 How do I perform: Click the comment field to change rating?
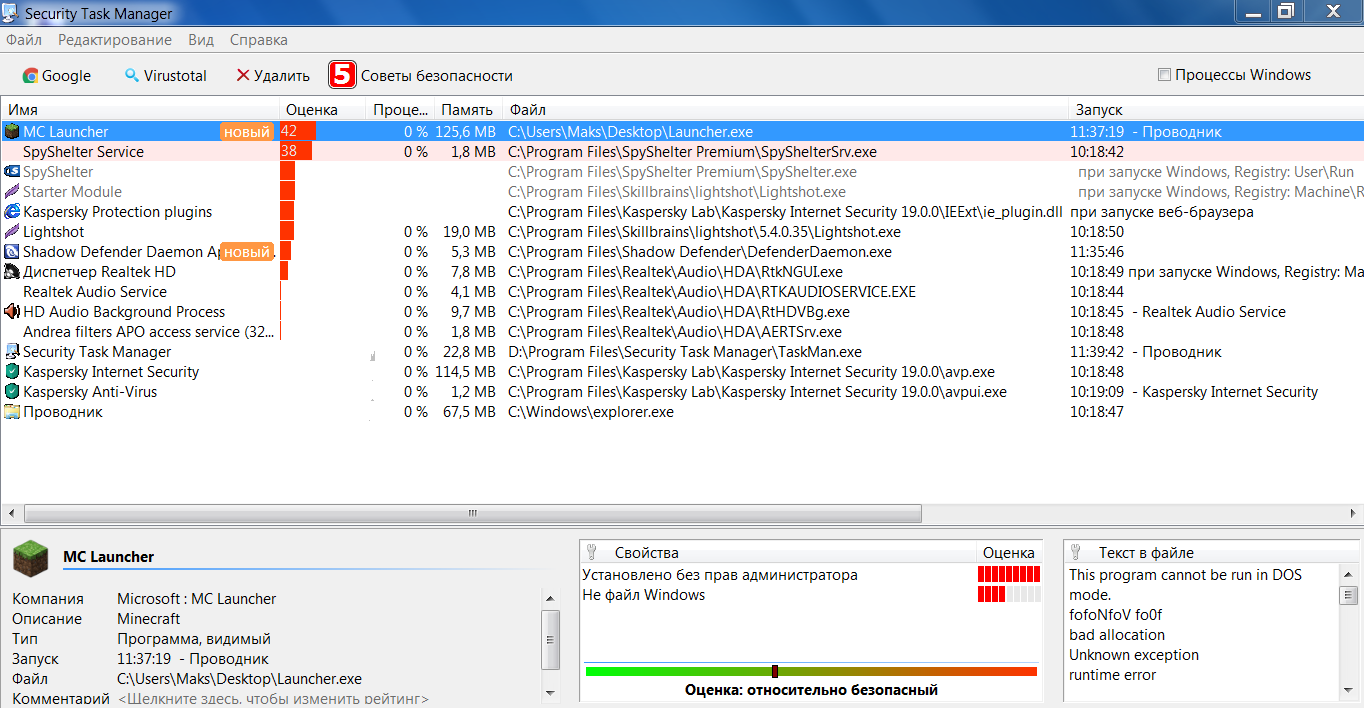point(273,698)
